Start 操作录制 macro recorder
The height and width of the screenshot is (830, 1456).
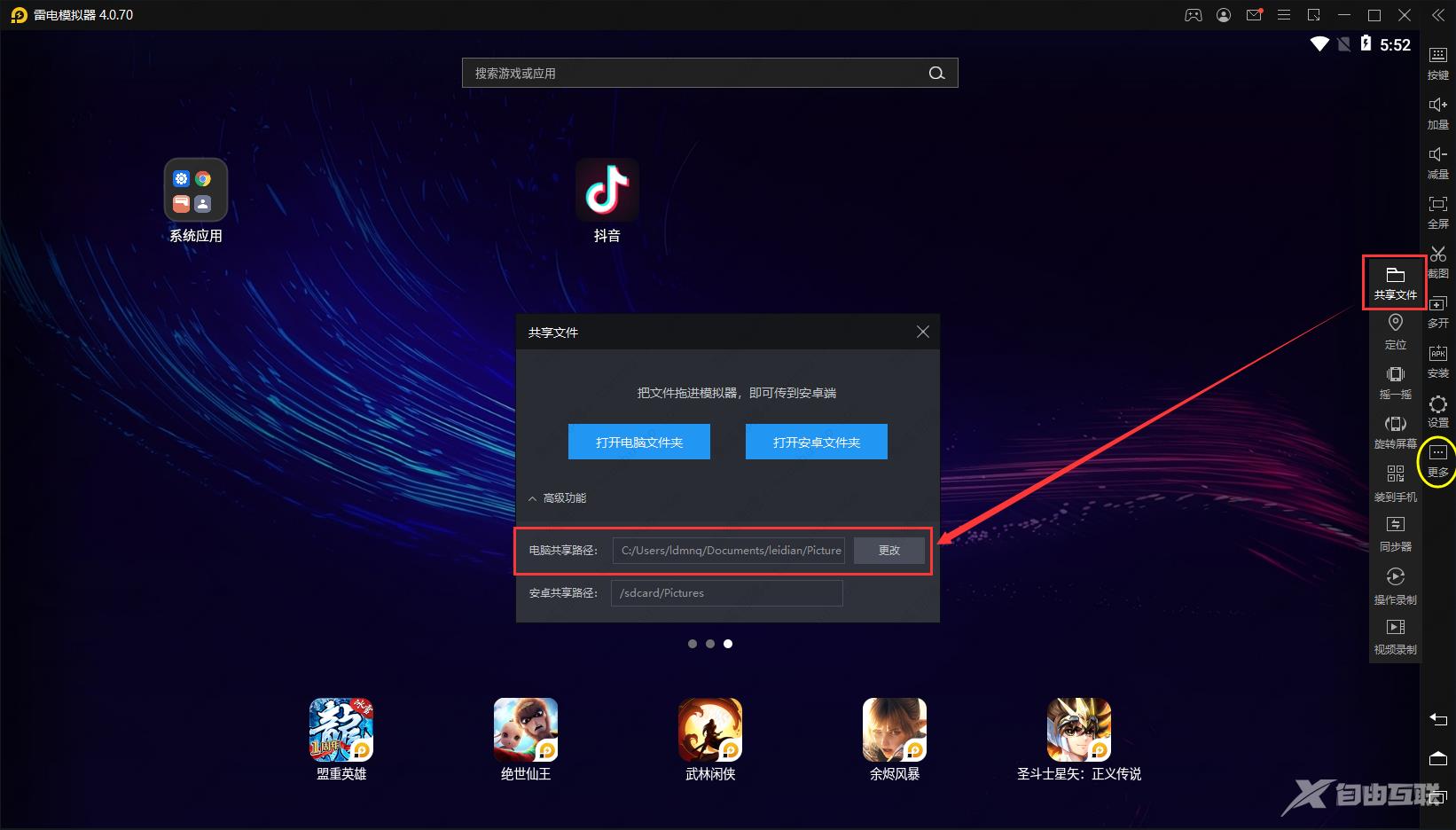pos(1395,586)
